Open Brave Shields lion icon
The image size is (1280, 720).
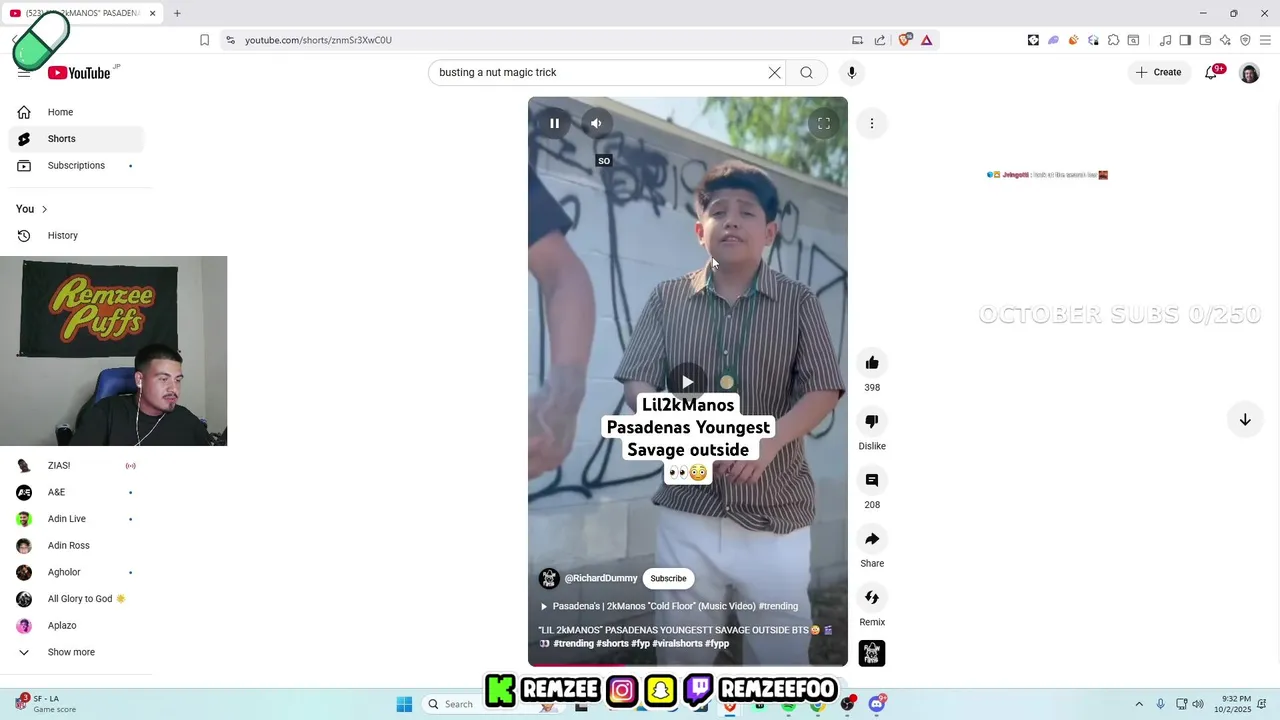[905, 40]
